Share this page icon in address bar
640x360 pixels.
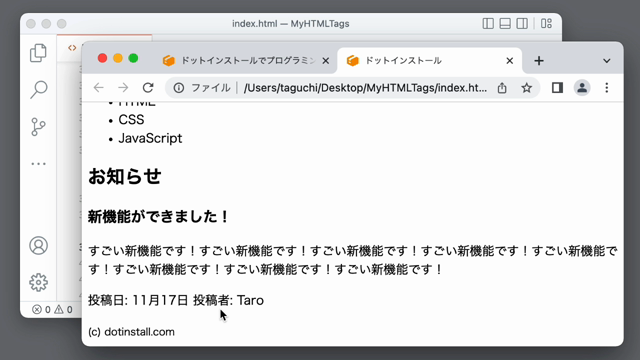[502, 88]
